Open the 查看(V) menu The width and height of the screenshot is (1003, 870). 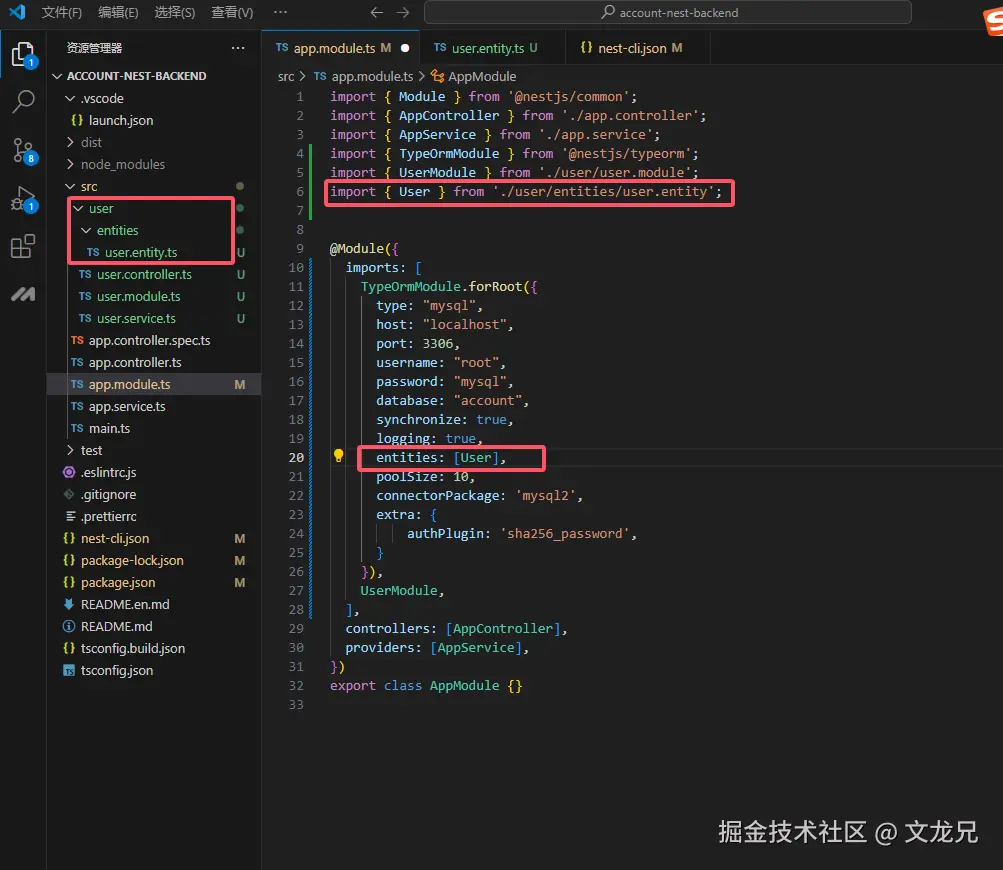pyautogui.click(x=232, y=12)
